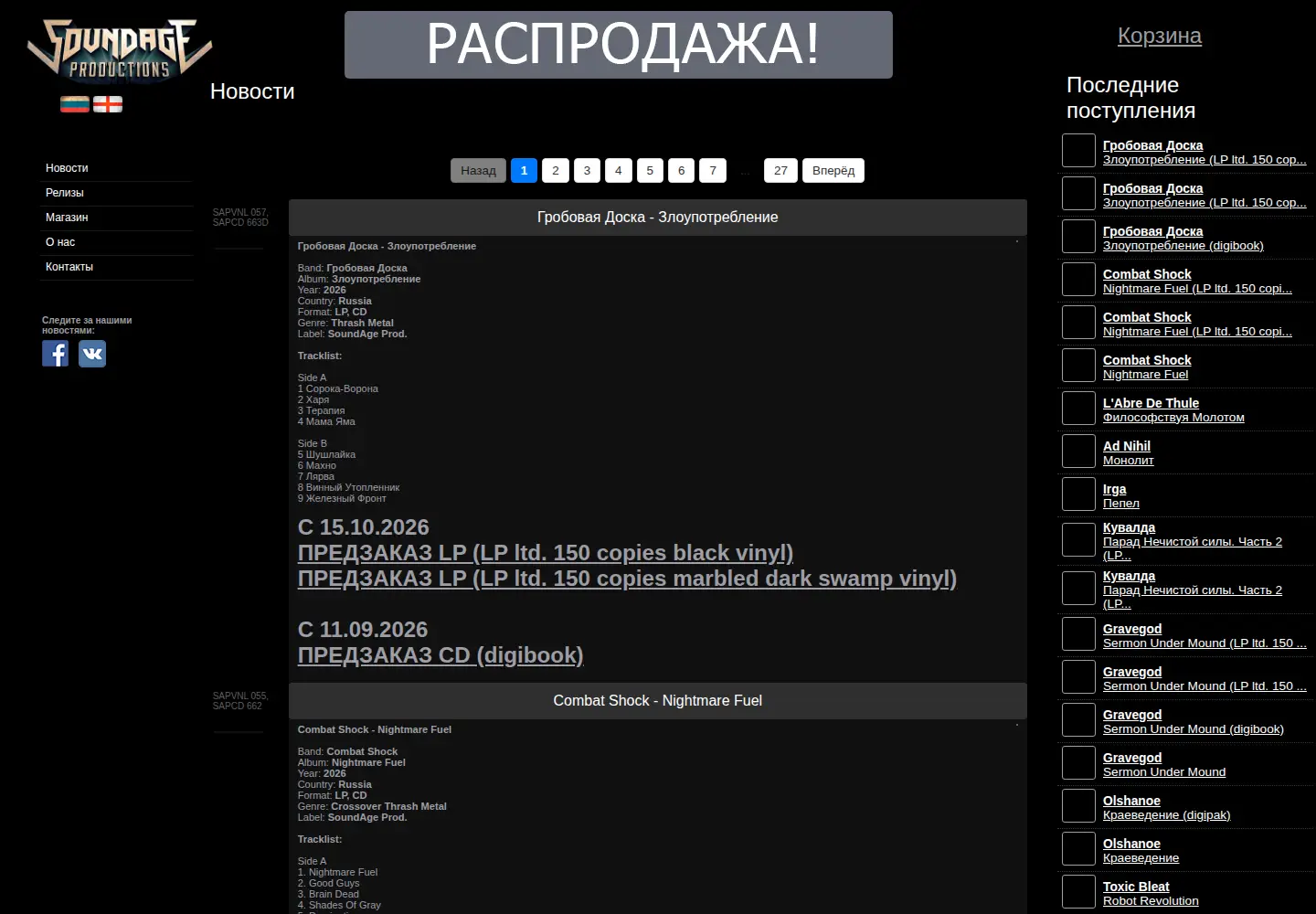Click the thumbnail beside Краеведение (digipak)

tap(1078, 806)
